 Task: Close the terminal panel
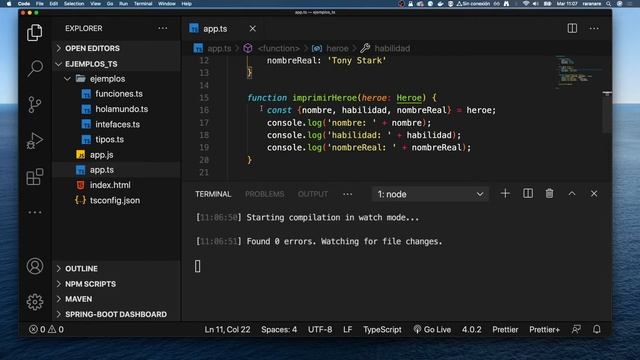coord(594,193)
